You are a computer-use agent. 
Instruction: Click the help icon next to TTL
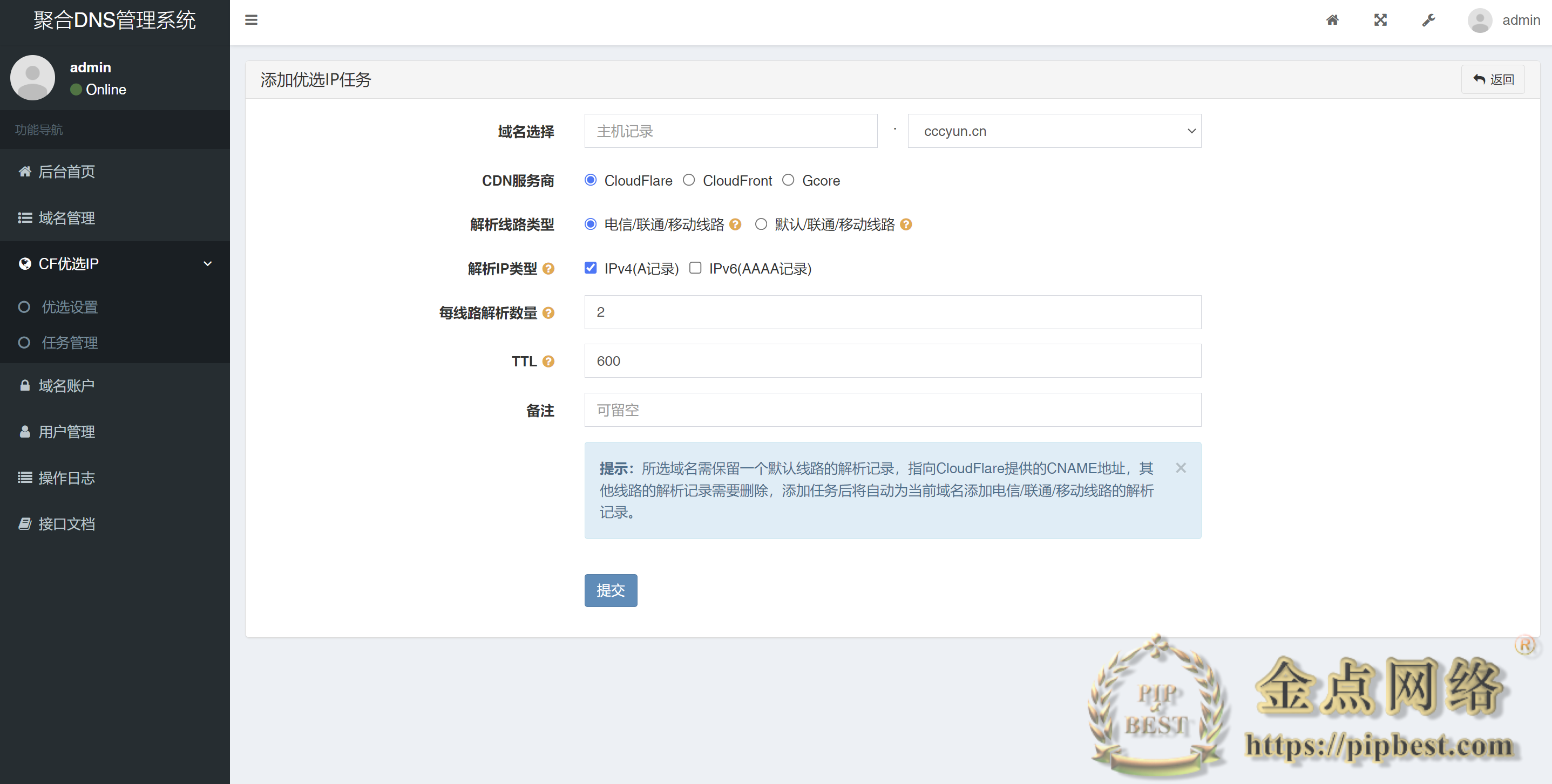coord(549,362)
